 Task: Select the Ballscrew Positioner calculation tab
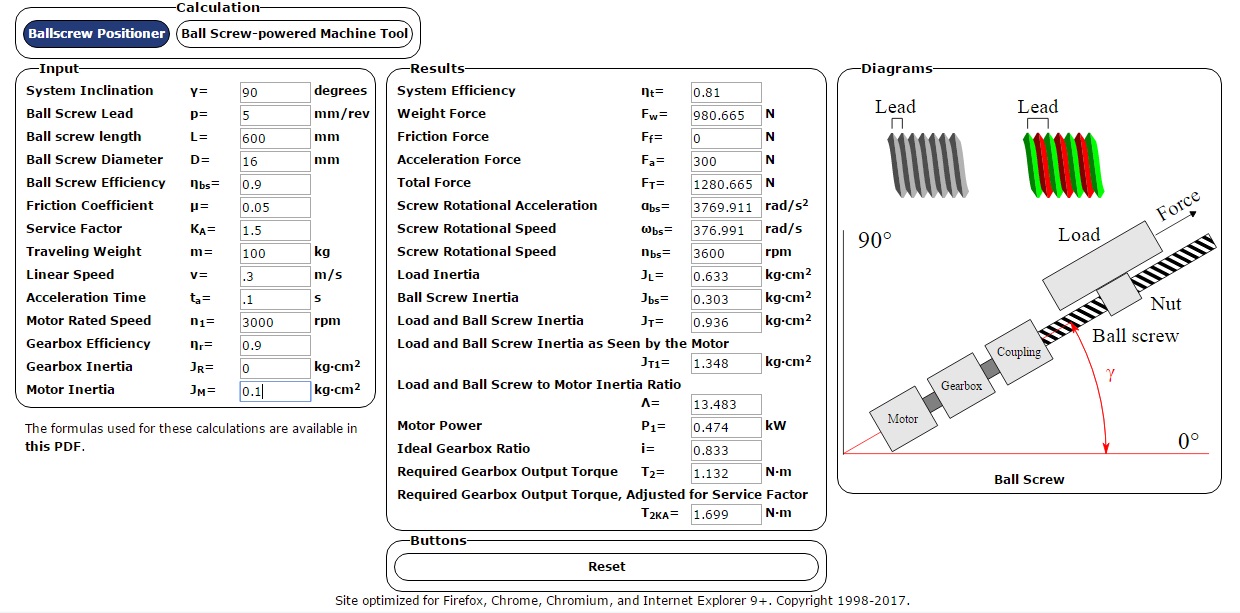click(x=97, y=33)
